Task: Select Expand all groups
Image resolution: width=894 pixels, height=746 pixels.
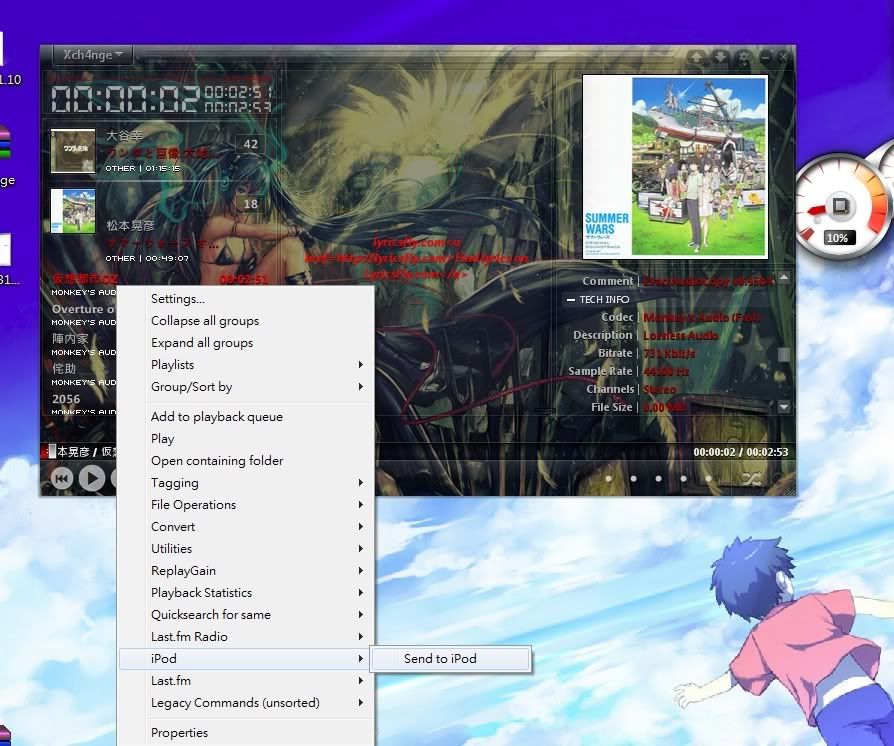Action: (x=246, y=343)
